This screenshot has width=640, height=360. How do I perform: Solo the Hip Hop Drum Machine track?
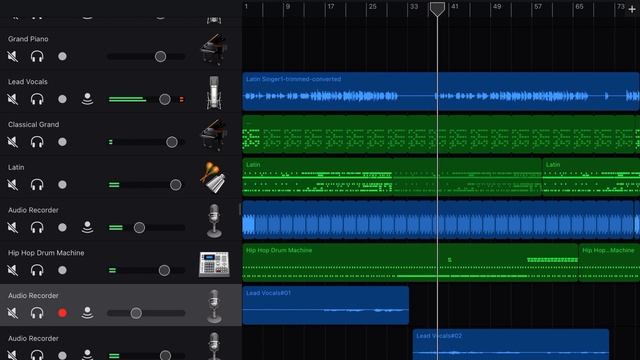coord(37,270)
